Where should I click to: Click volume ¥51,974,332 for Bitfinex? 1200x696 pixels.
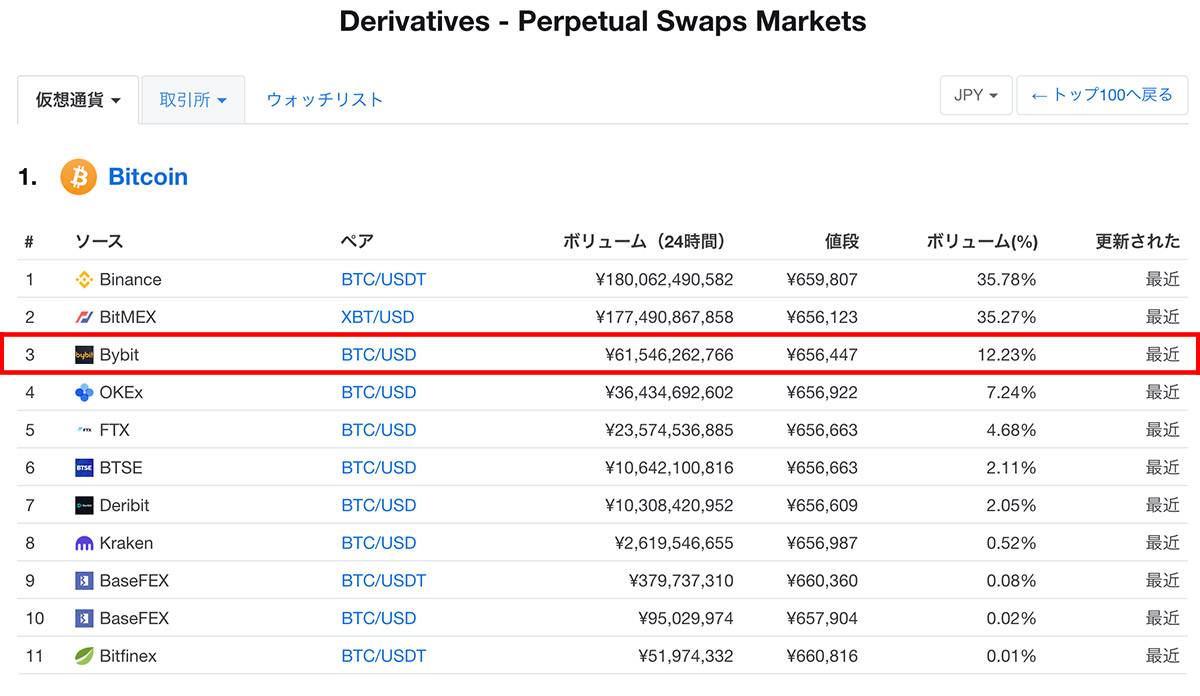[x=686, y=656]
